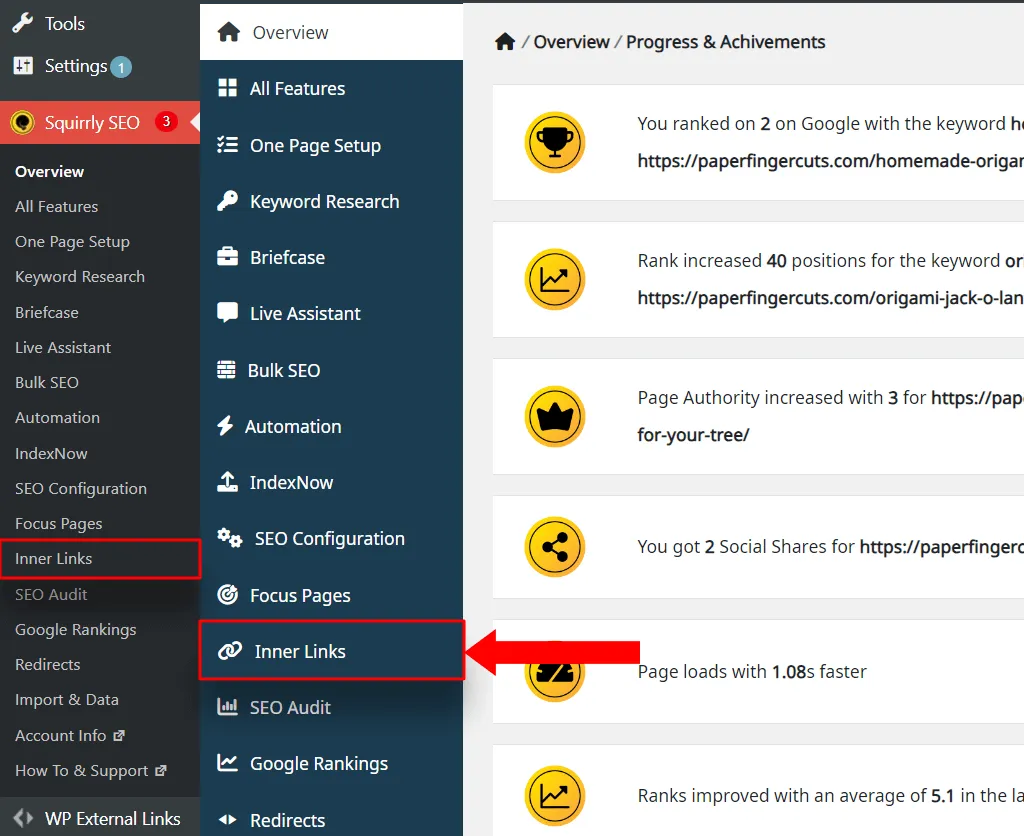Open Keyword Research in the Squirrly panel
This screenshot has height=836, width=1024.
point(331,201)
